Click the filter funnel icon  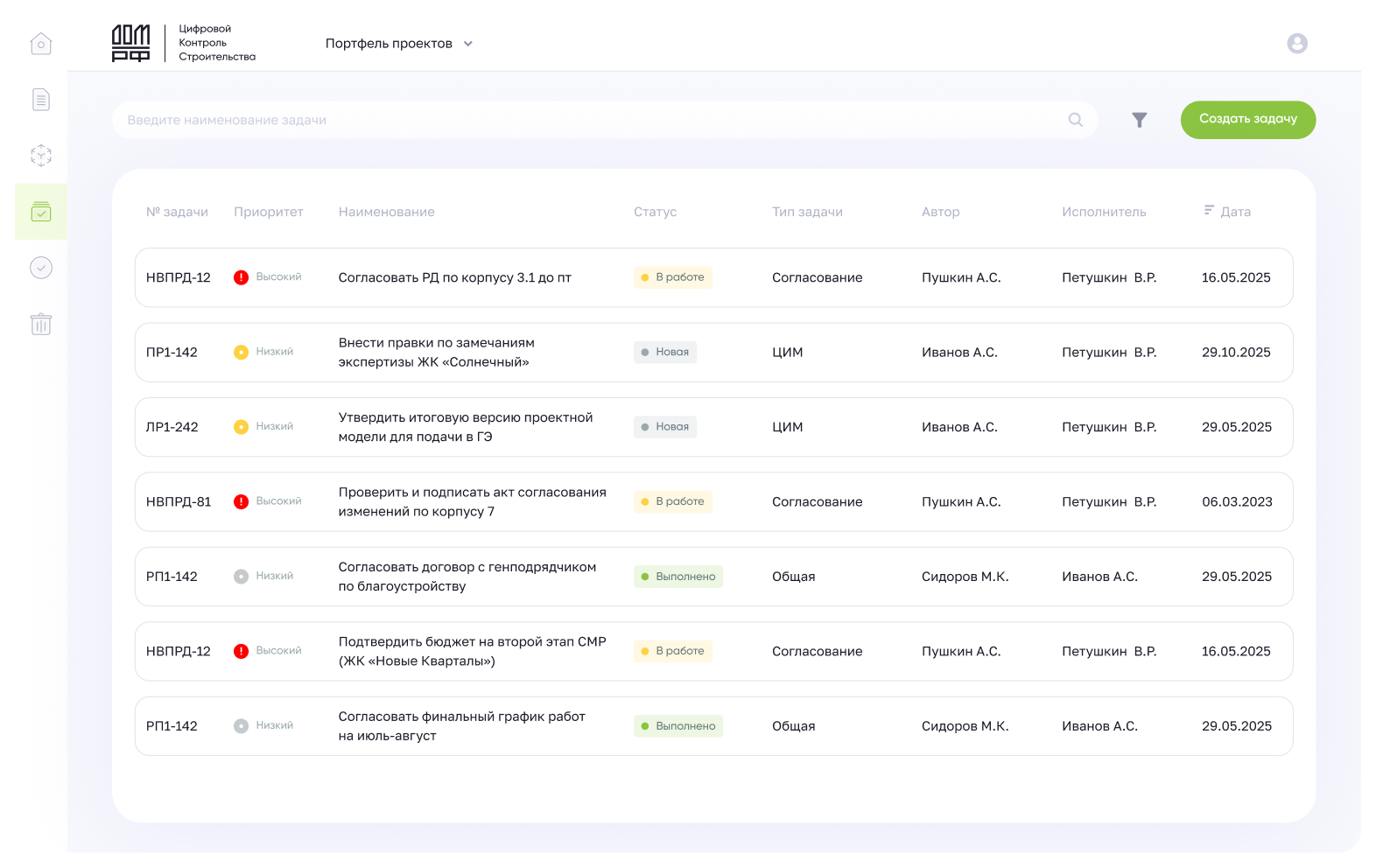point(1139,120)
